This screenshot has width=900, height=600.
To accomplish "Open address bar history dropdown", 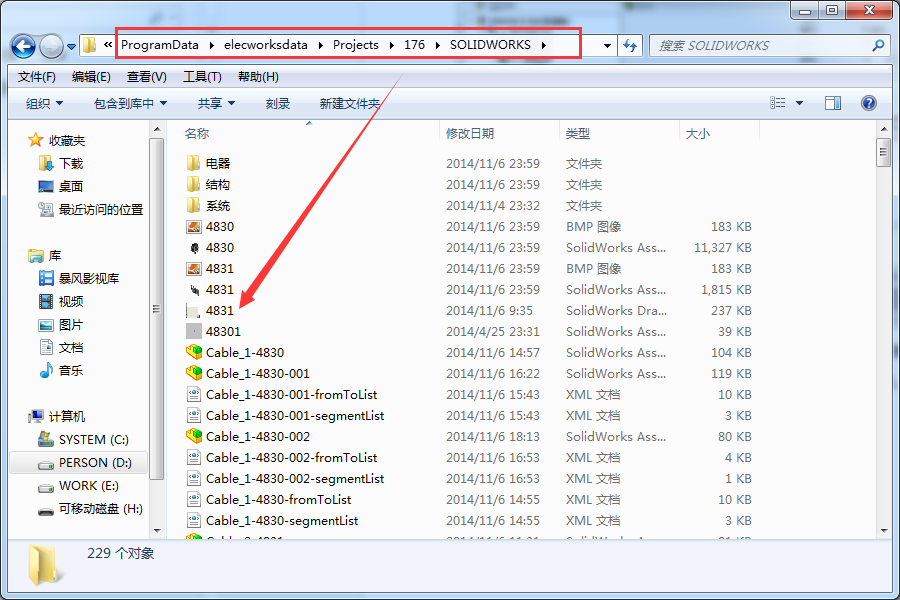I will tap(607, 46).
